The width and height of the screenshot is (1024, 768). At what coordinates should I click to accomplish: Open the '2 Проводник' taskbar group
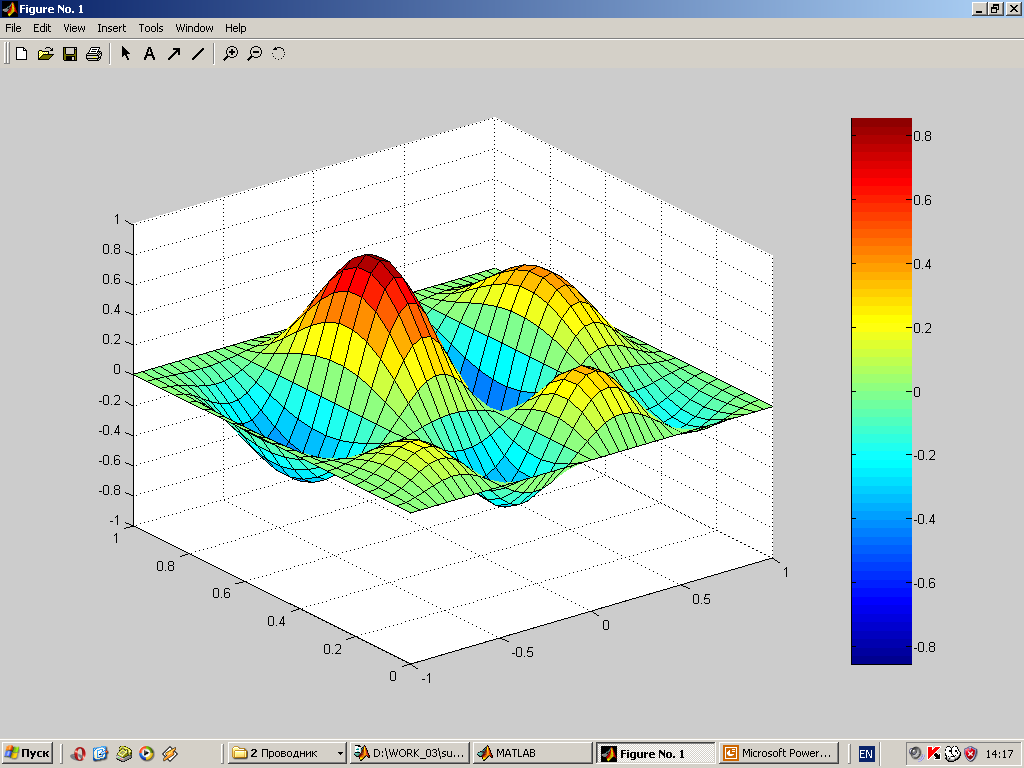point(287,753)
